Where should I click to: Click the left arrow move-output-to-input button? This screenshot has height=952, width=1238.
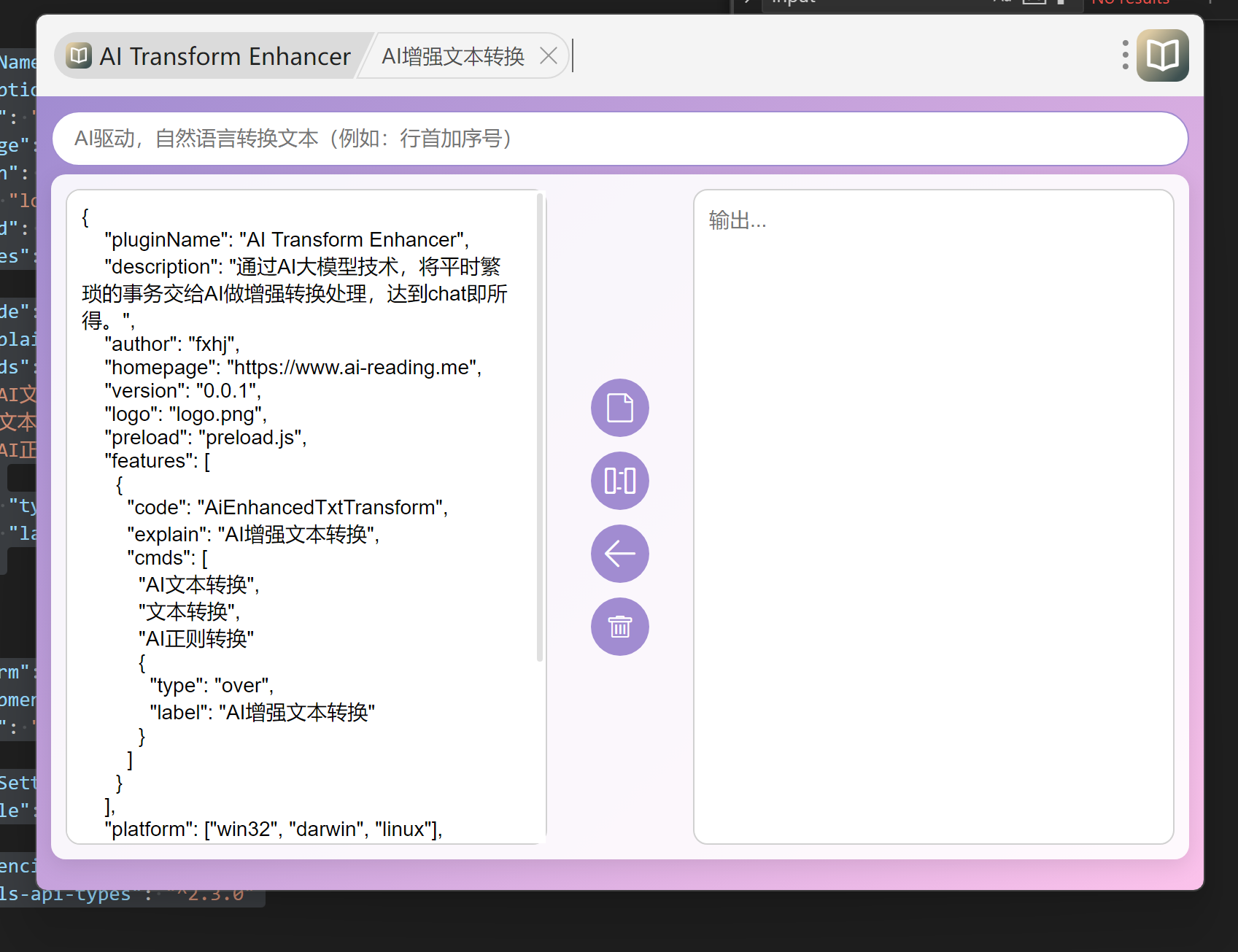(619, 554)
